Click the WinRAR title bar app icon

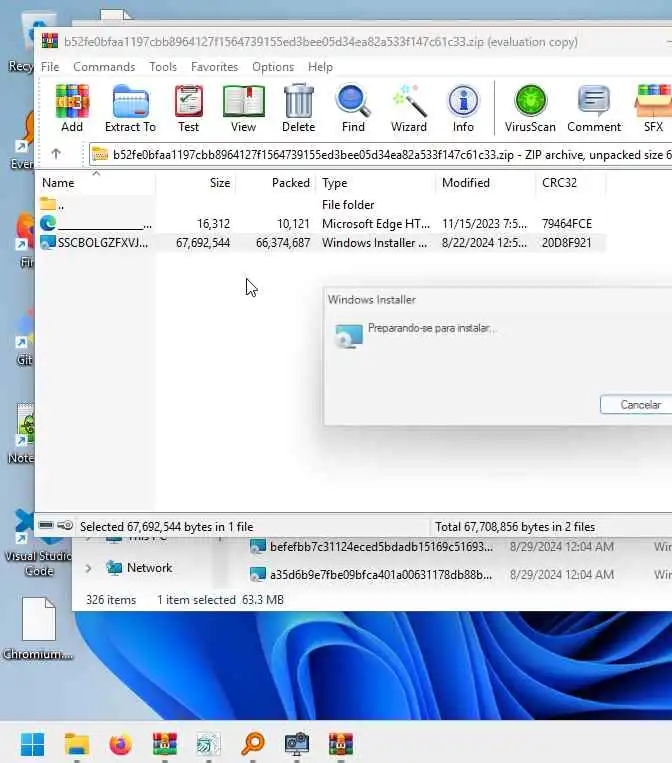[x=50, y=41]
